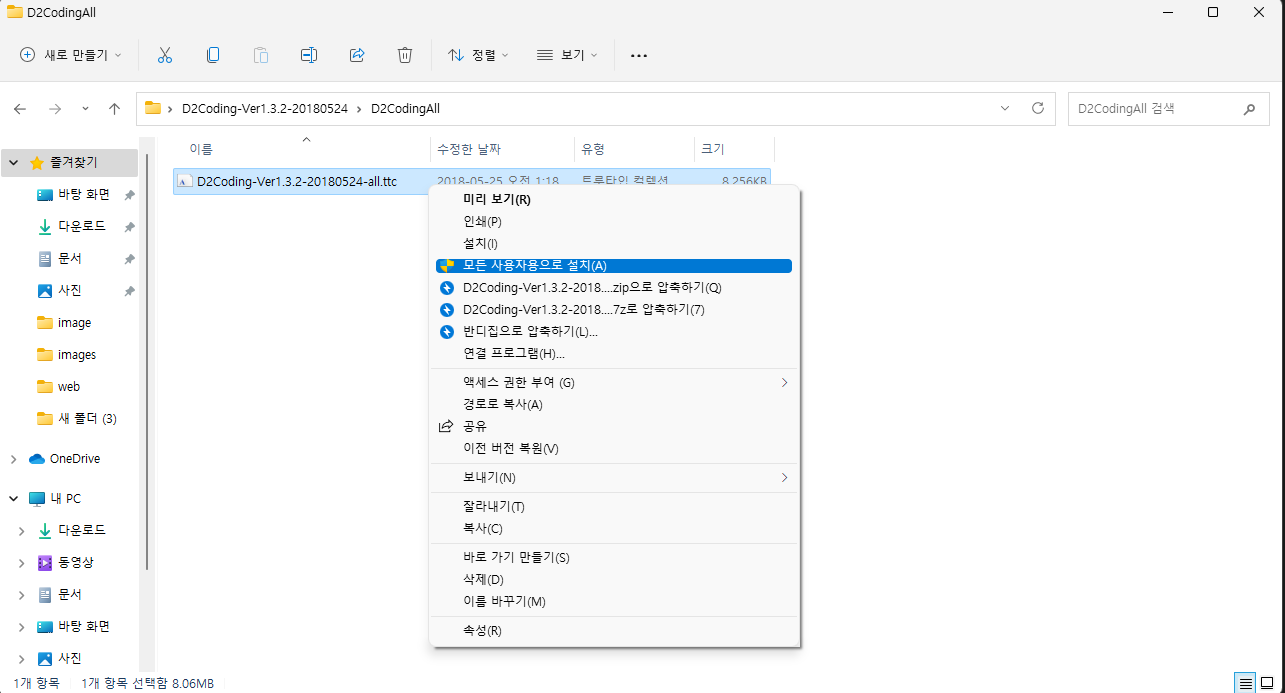The image size is (1285, 693).
Task: Click the navigation pane scrollbar
Action: click(x=148, y=360)
